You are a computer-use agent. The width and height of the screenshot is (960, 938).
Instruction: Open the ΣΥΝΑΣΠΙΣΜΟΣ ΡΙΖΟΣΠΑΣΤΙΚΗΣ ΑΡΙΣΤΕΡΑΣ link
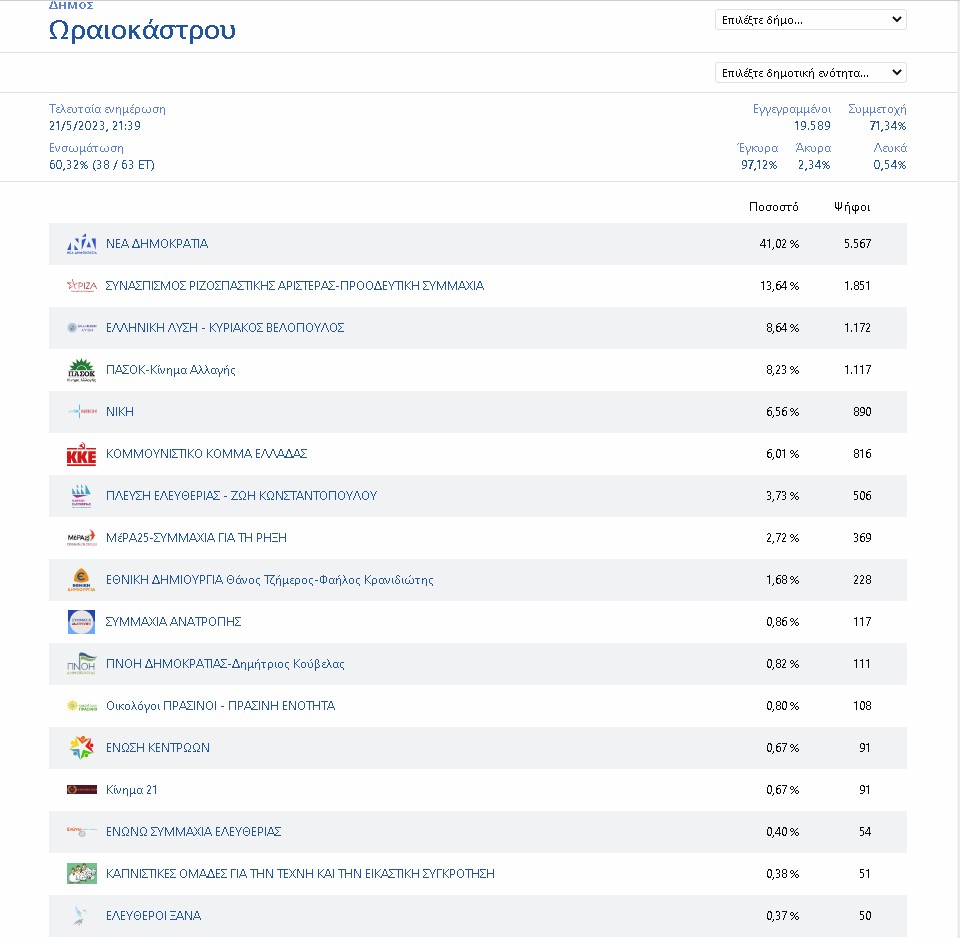(x=294, y=286)
